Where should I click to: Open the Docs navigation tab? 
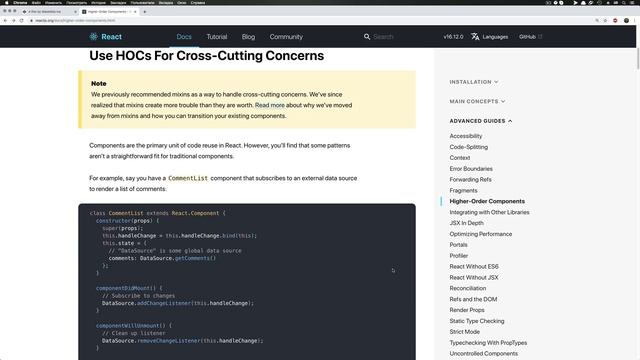(x=184, y=37)
